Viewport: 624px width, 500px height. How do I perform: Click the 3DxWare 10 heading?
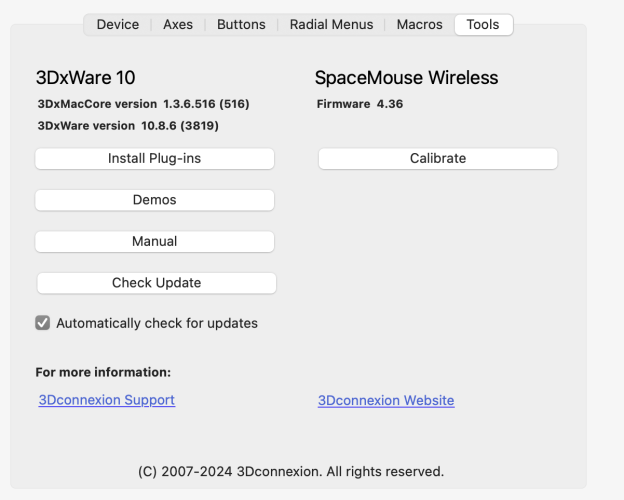[x=85, y=78]
